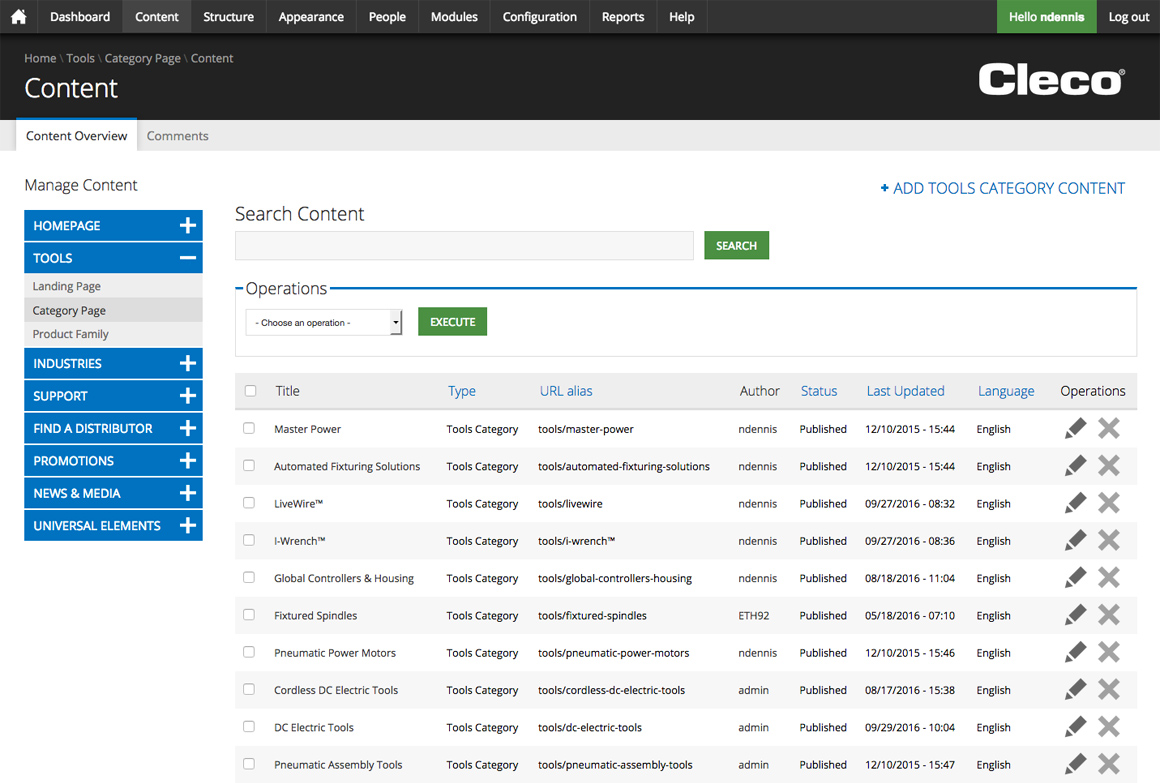
Task: Edit the Master Power row
Action: pos(1076,429)
